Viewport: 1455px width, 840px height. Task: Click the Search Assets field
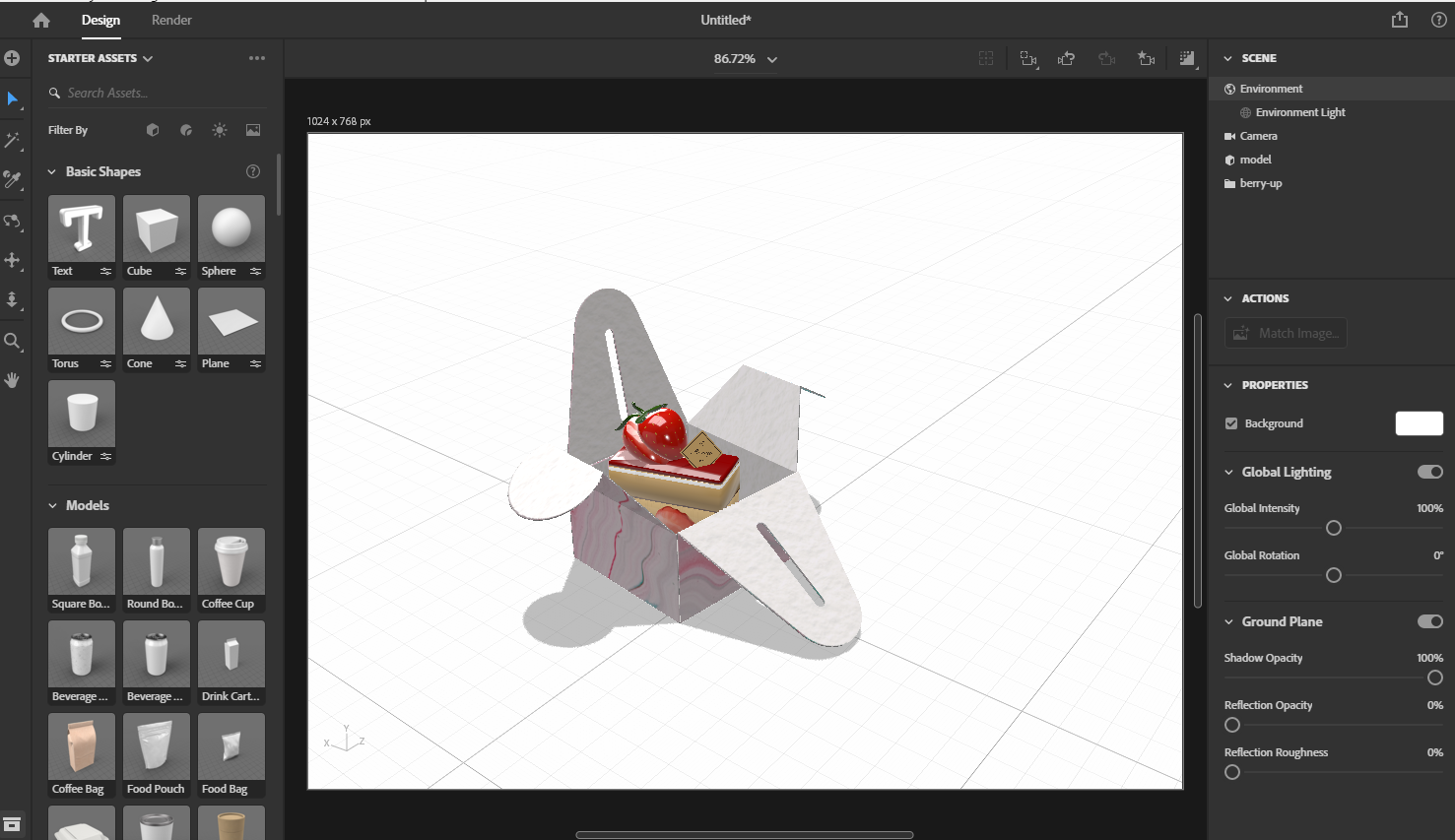[158, 93]
